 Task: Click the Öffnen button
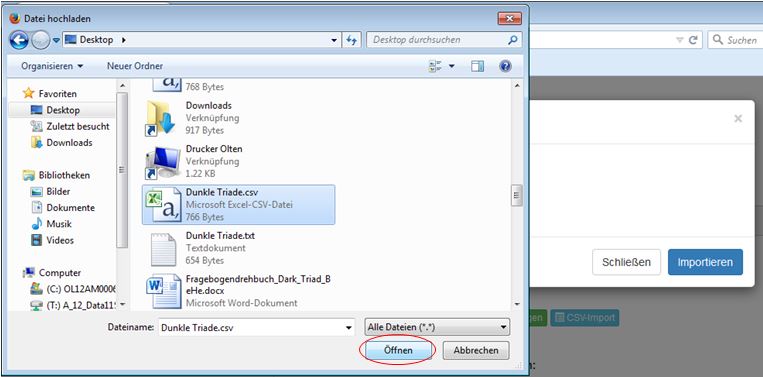click(x=398, y=350)
